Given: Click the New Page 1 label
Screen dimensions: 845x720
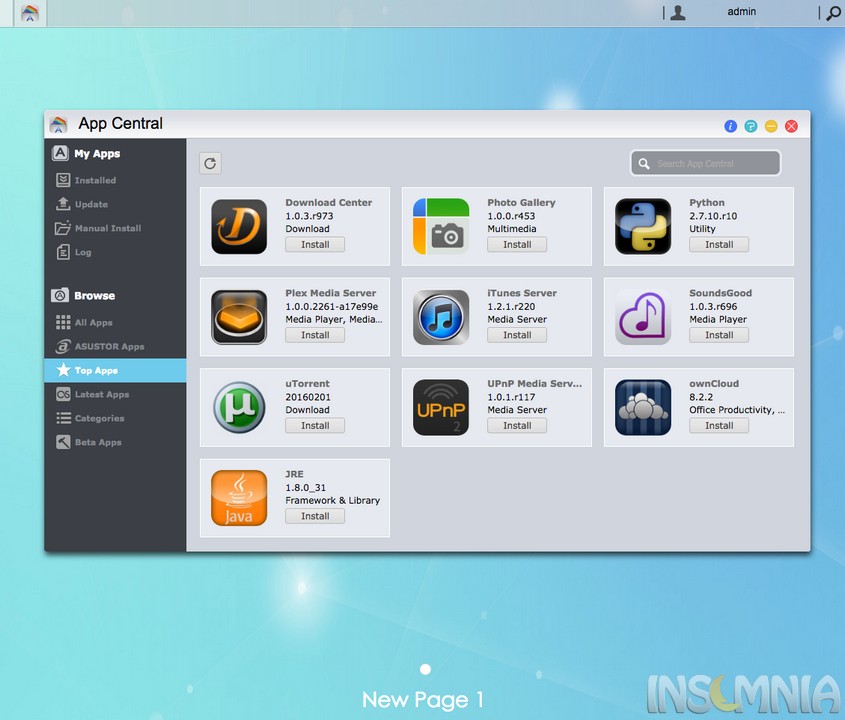Looking at the screenshot, I should (x=423, y=700).
